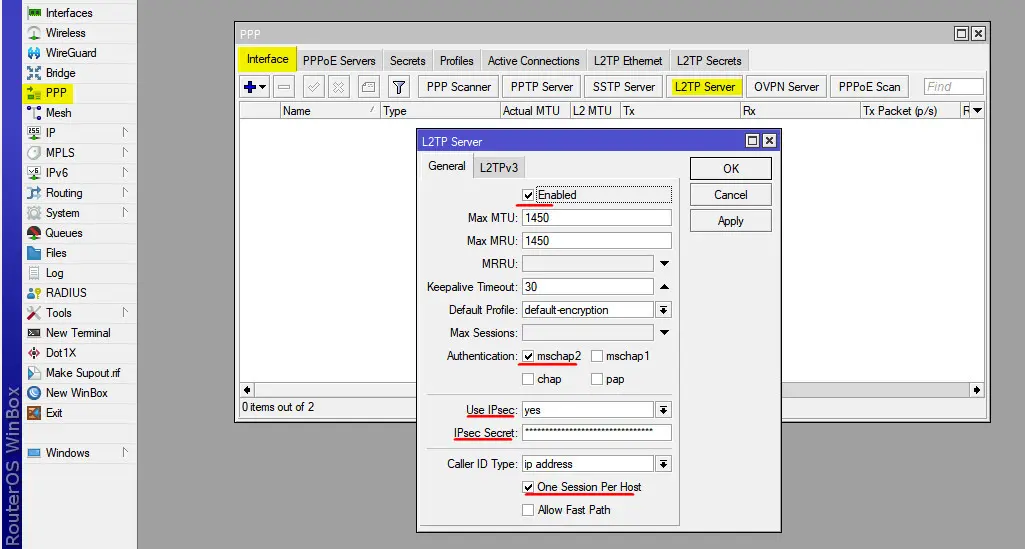Image resolution: width=1025 pixels, height=549 pixels.
Task: Open the filter funnel toolbar button
Action: [x=398, y=87]
